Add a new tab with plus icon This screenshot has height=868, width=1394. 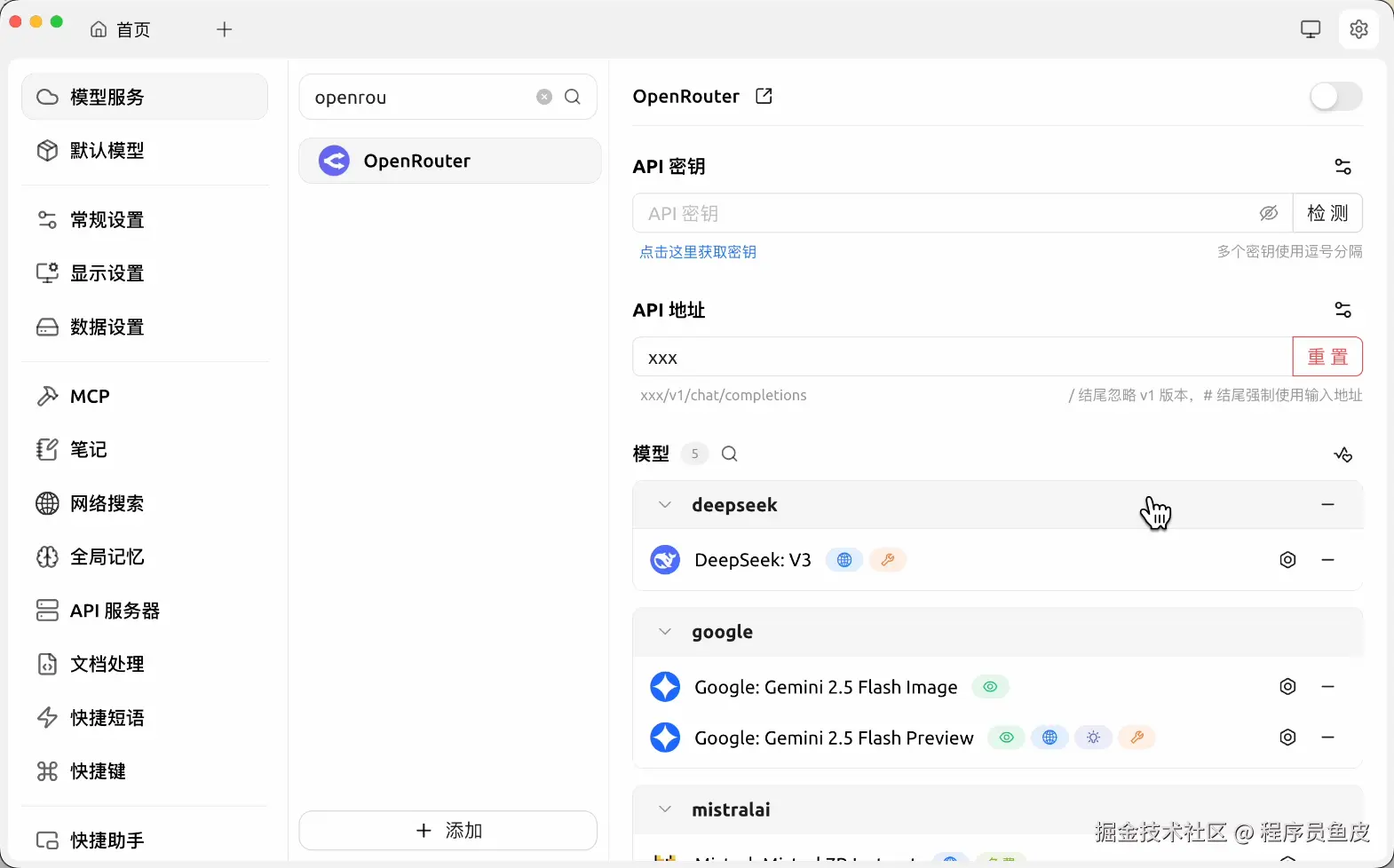tap(225, 29)
